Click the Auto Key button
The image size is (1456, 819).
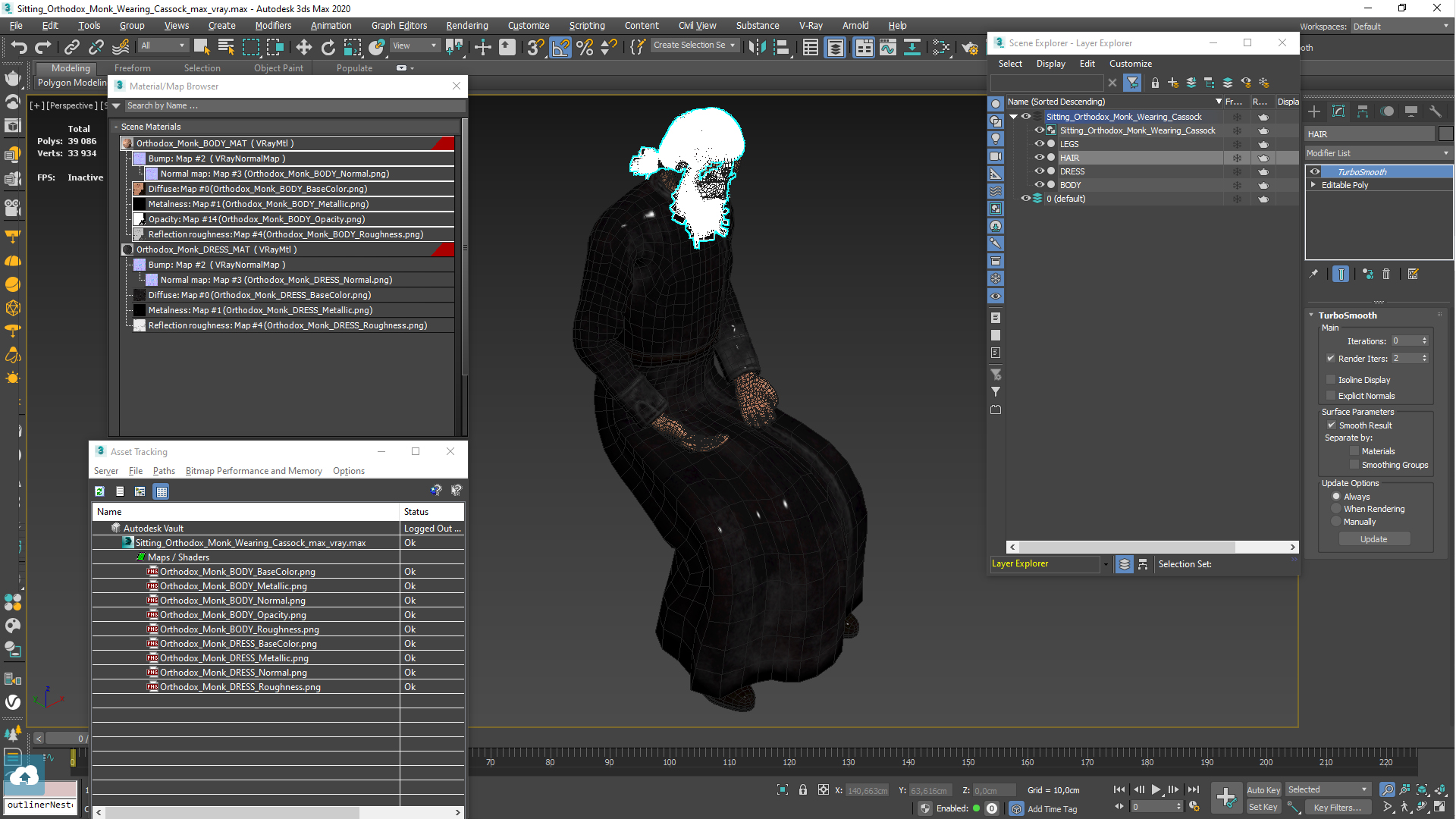(1263, 790)
